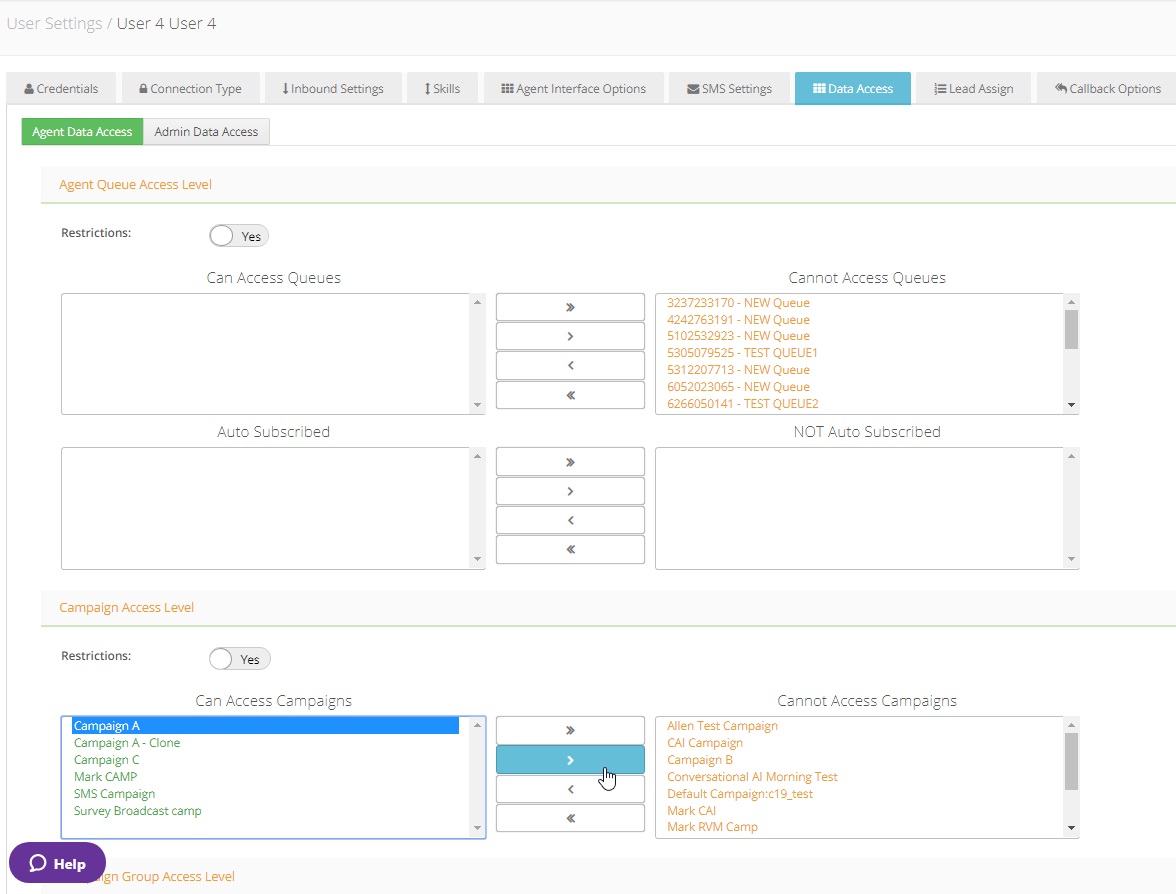Move selected queue to Cannot Access Queues
The image size is (1176, 894).
[x=570, y=336]
